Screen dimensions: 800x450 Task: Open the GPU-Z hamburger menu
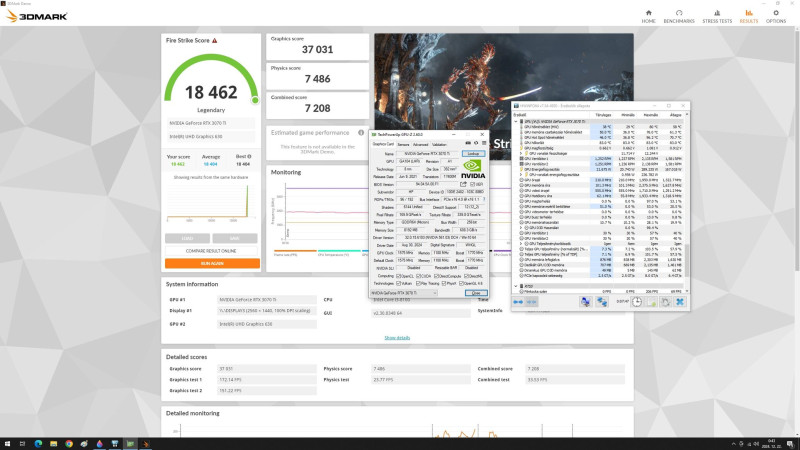484,143
